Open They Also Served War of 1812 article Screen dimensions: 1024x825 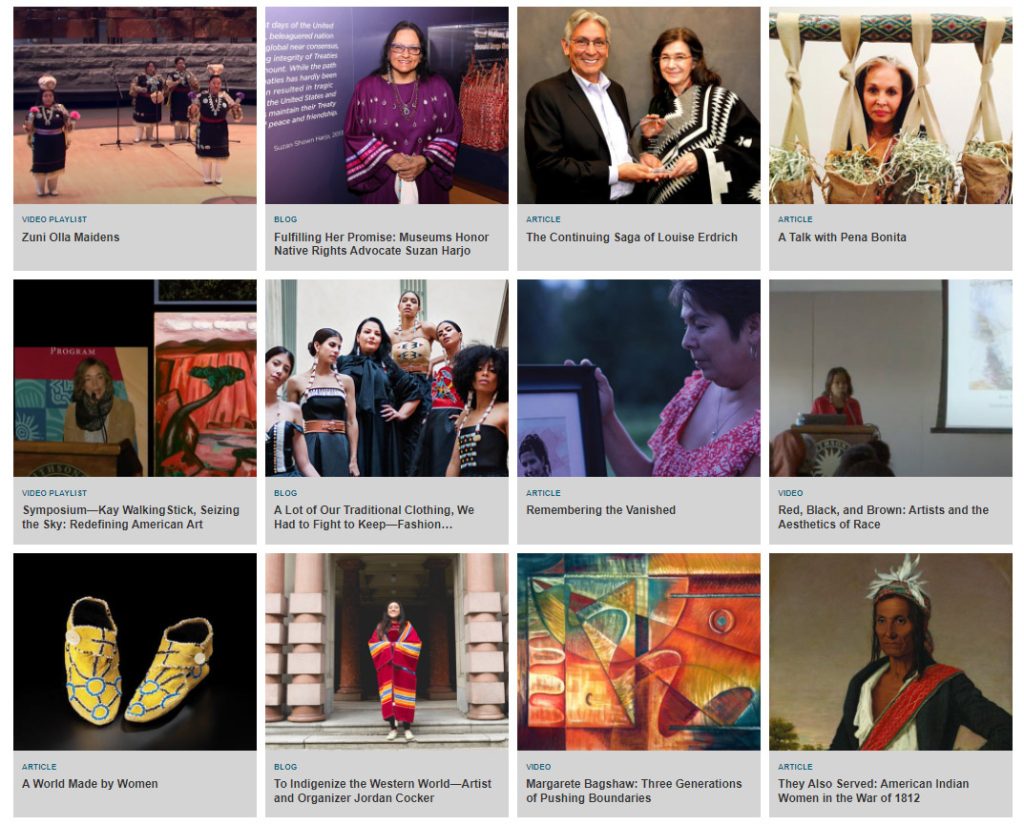873,790
